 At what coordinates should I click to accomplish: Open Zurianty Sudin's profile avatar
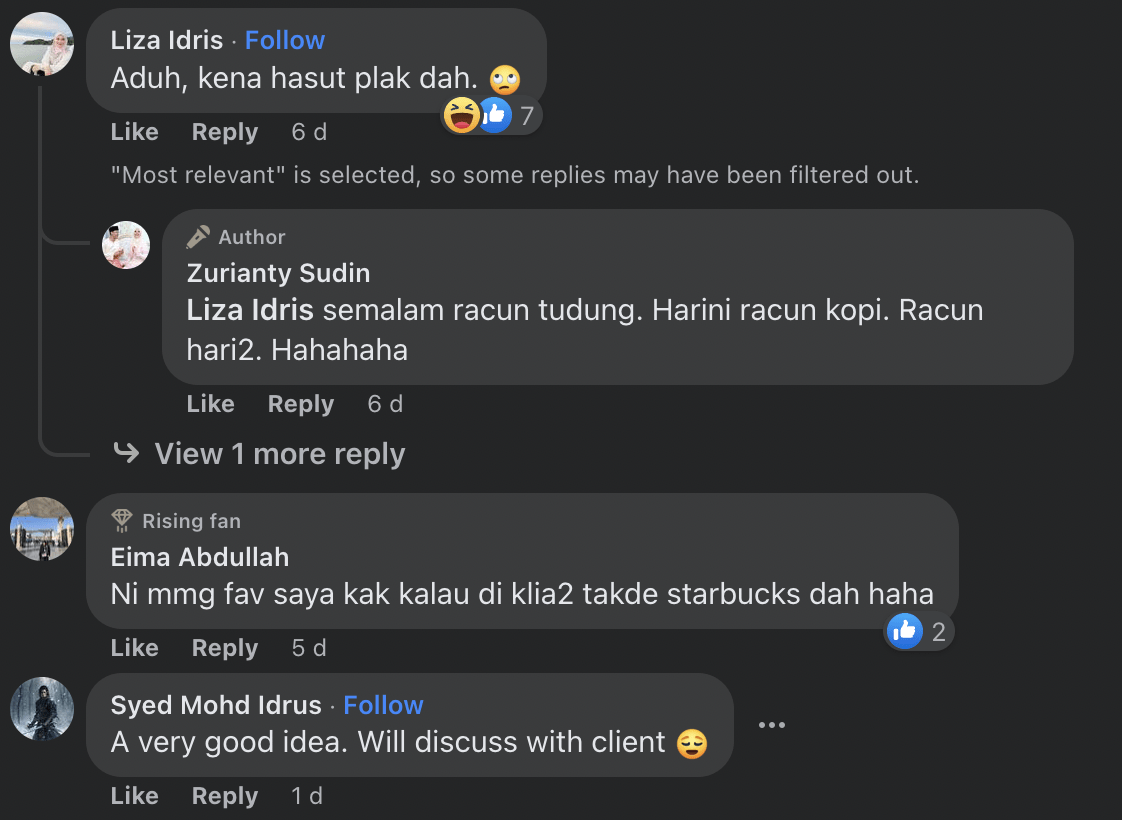click(x=126, y=245)
